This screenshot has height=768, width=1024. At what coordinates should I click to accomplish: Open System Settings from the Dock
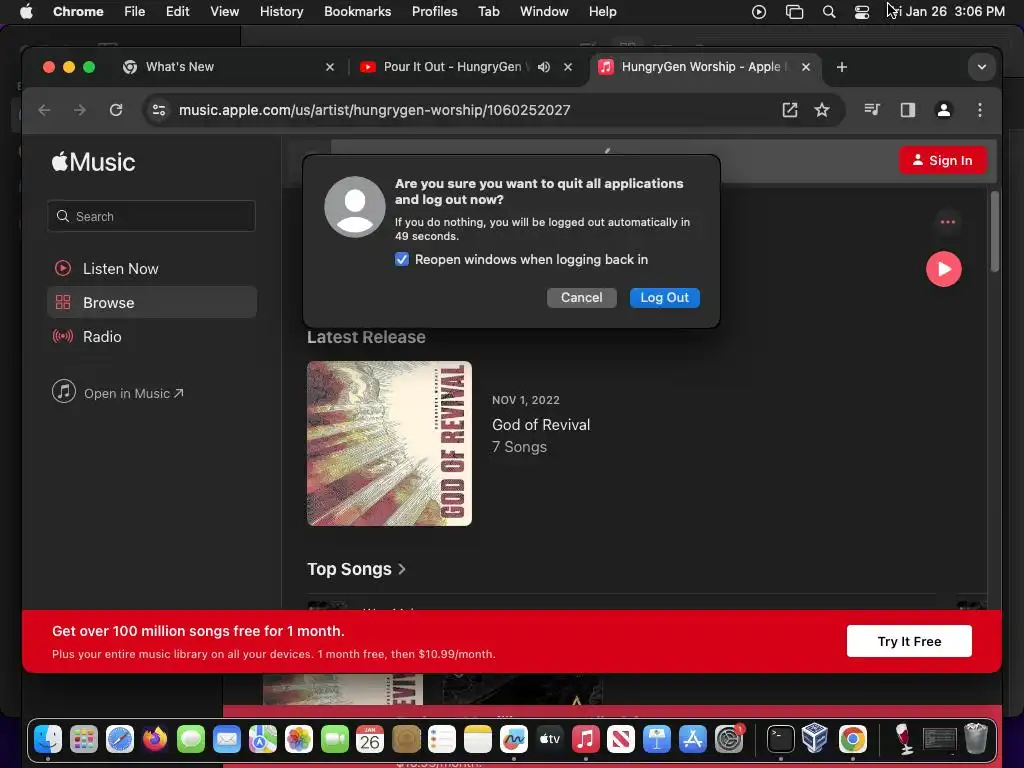point(729,739)
